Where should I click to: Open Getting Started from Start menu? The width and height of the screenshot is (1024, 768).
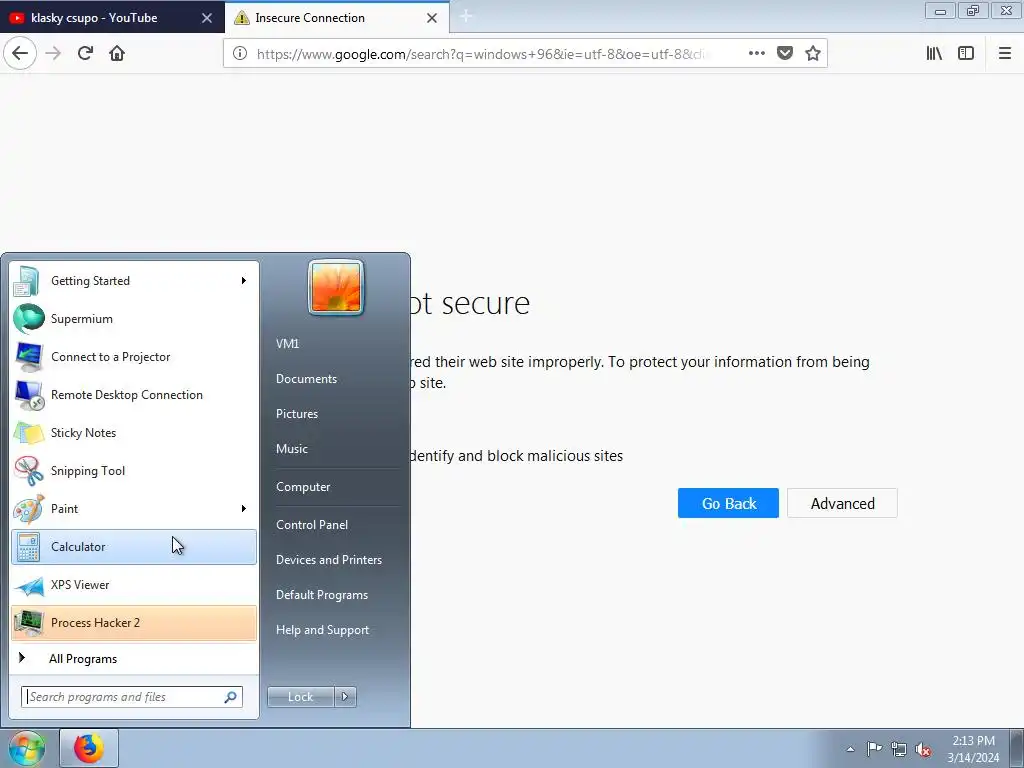pyautogui.click(x=134, y=281)
